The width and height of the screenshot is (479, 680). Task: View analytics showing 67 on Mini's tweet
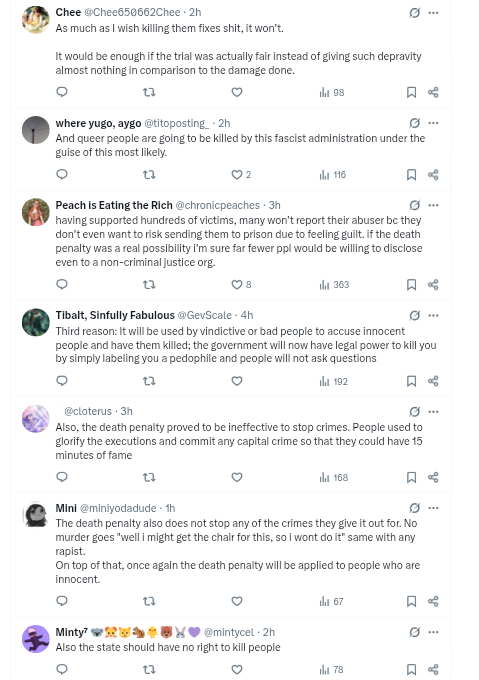tap(331, 602)
